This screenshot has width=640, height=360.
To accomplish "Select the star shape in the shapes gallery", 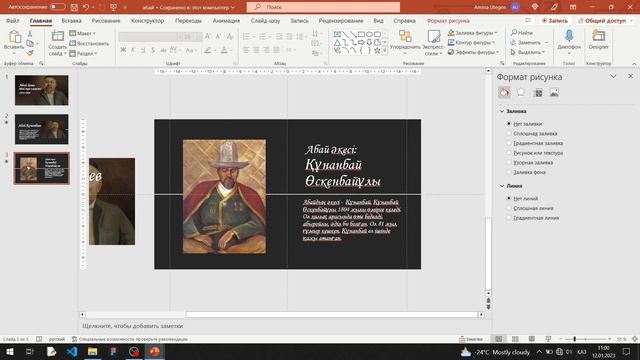I will pyautogui.click(x=377, y=51).
